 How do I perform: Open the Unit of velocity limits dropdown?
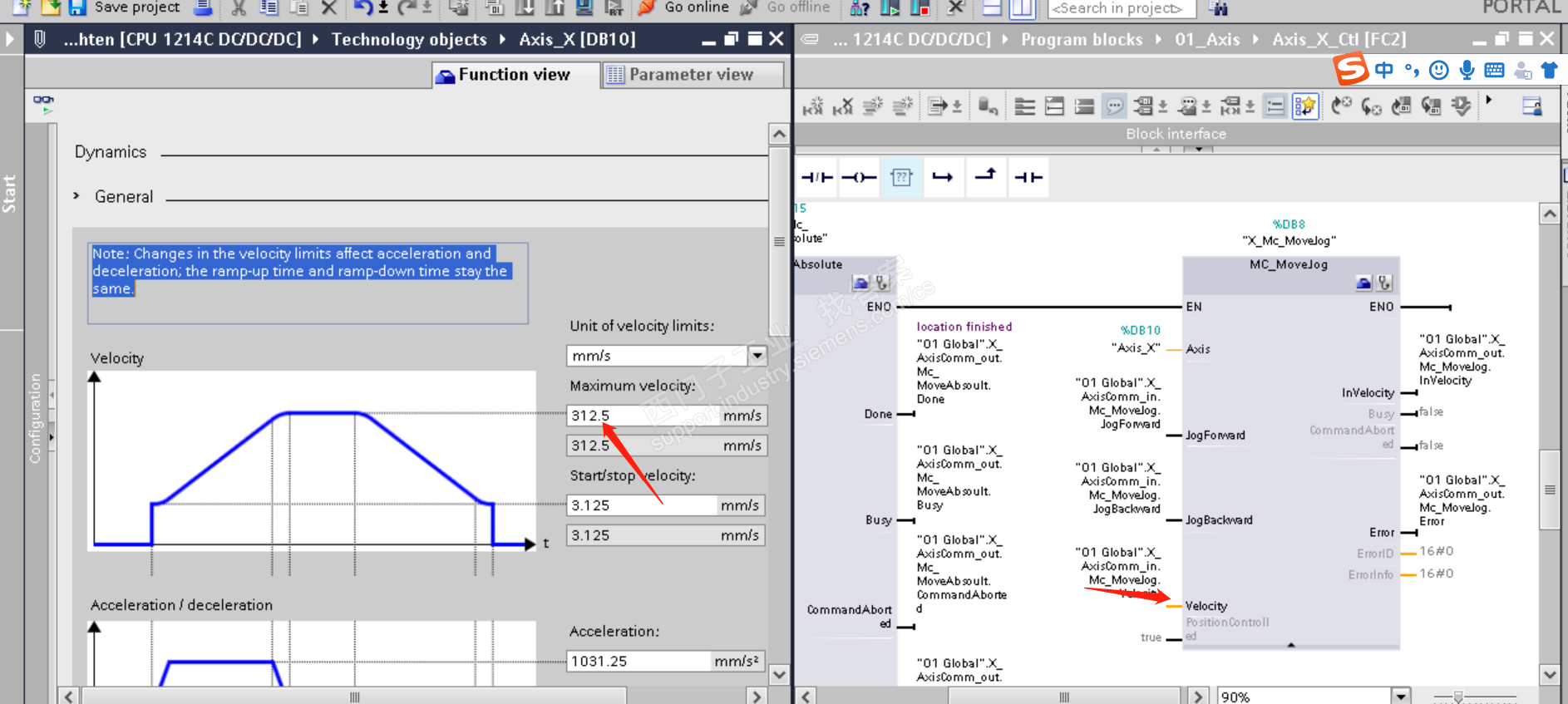pos(757,356)
